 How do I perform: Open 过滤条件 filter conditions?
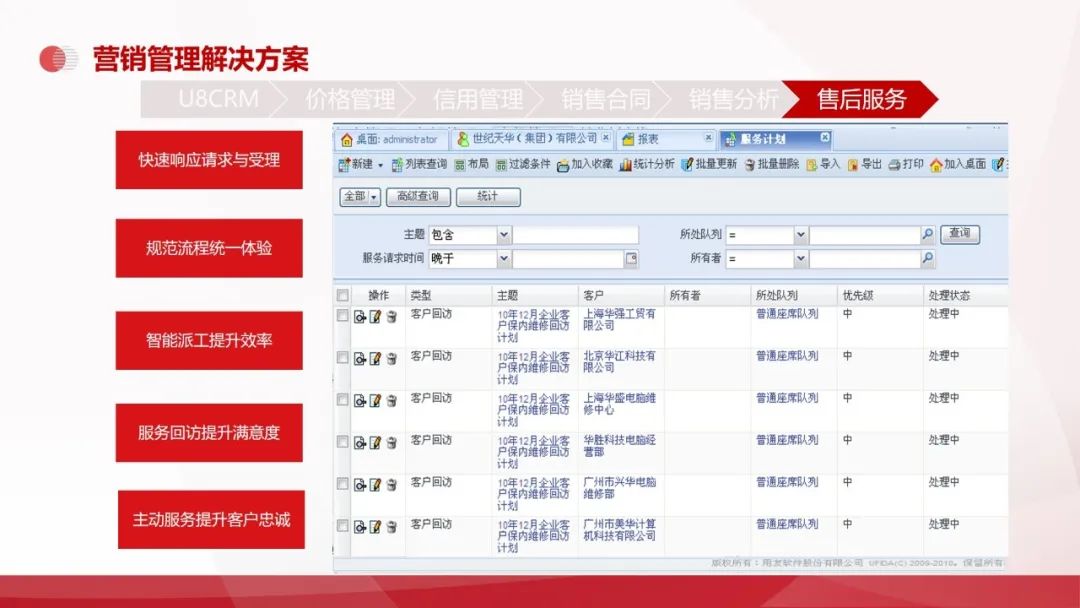point(523,165)
